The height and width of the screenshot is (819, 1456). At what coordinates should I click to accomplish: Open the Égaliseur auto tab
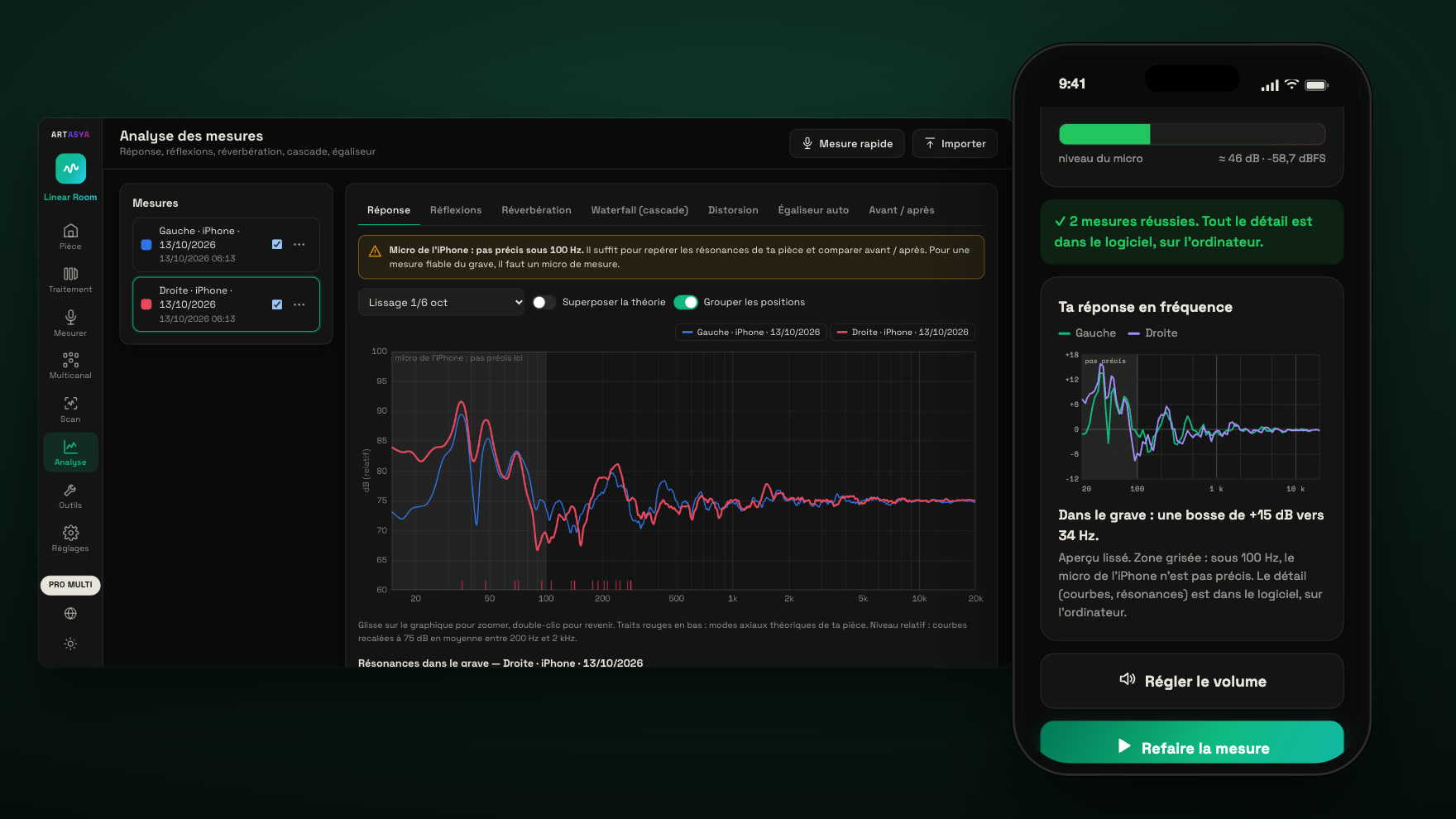coord(813,210)
